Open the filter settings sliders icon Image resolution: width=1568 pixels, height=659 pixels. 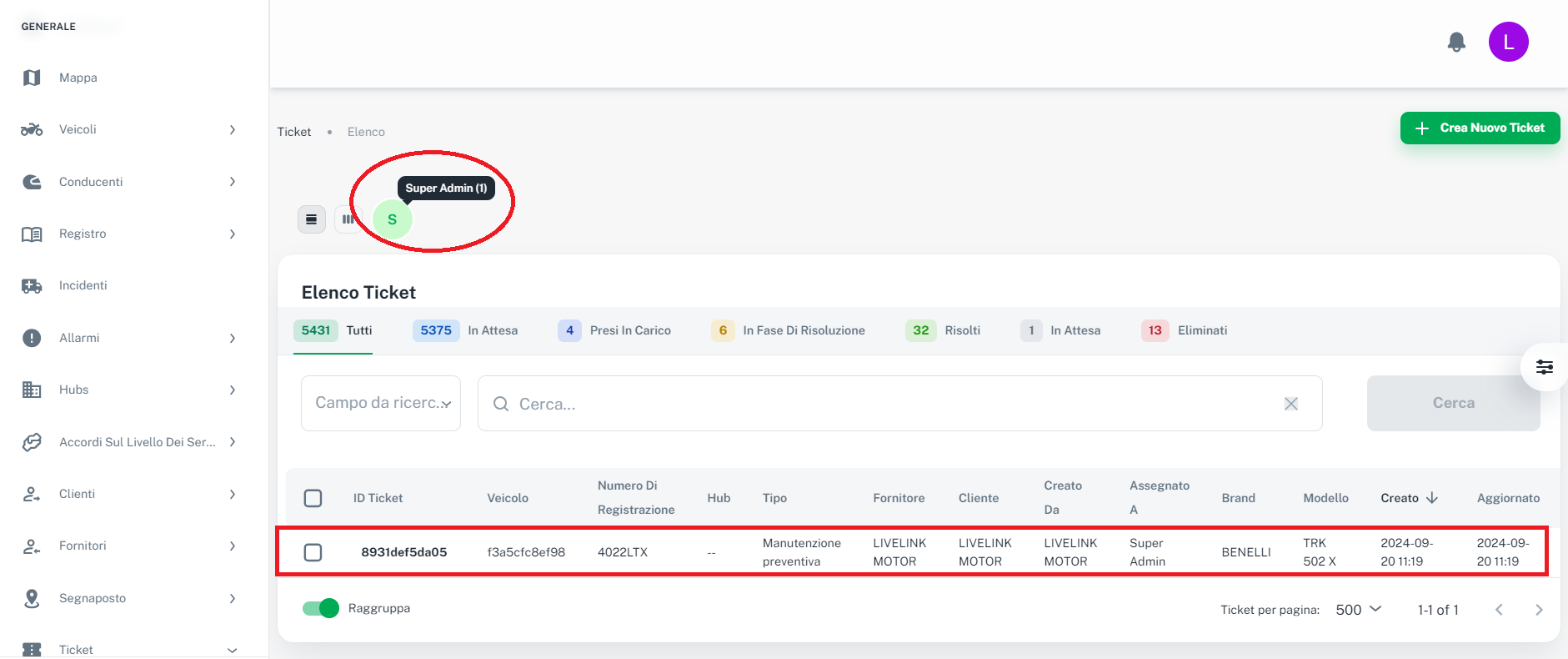tap(1544, 367)
